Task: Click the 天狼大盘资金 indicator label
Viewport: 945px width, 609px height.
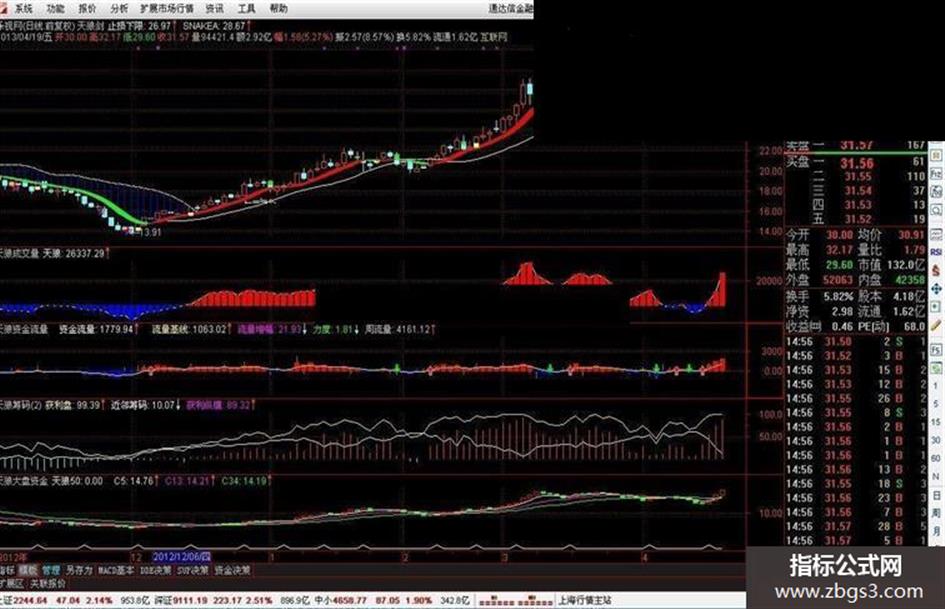Action: pyautogui.click(x=24, y=481)
